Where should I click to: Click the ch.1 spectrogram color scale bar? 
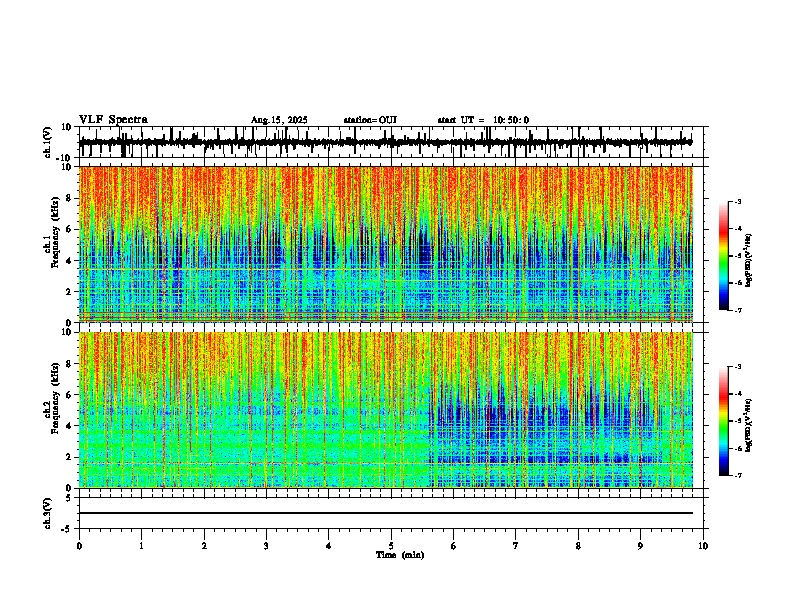point(724,256)
